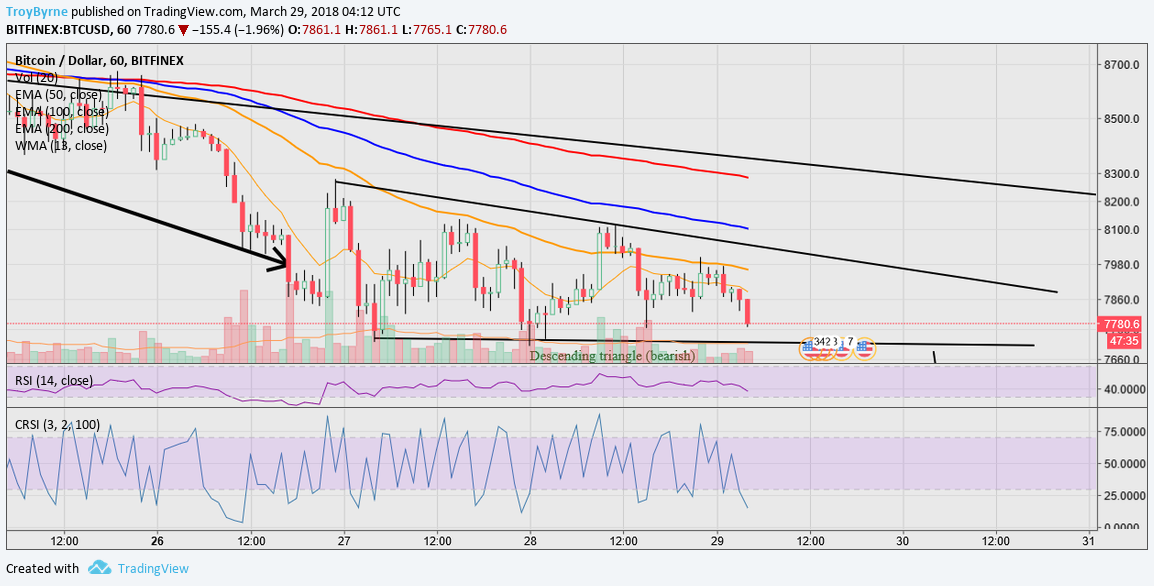The height and width of the screenshot is (586, 1154).
Task: Click the 31 date label on time axis
Action: click(1089, 541)
